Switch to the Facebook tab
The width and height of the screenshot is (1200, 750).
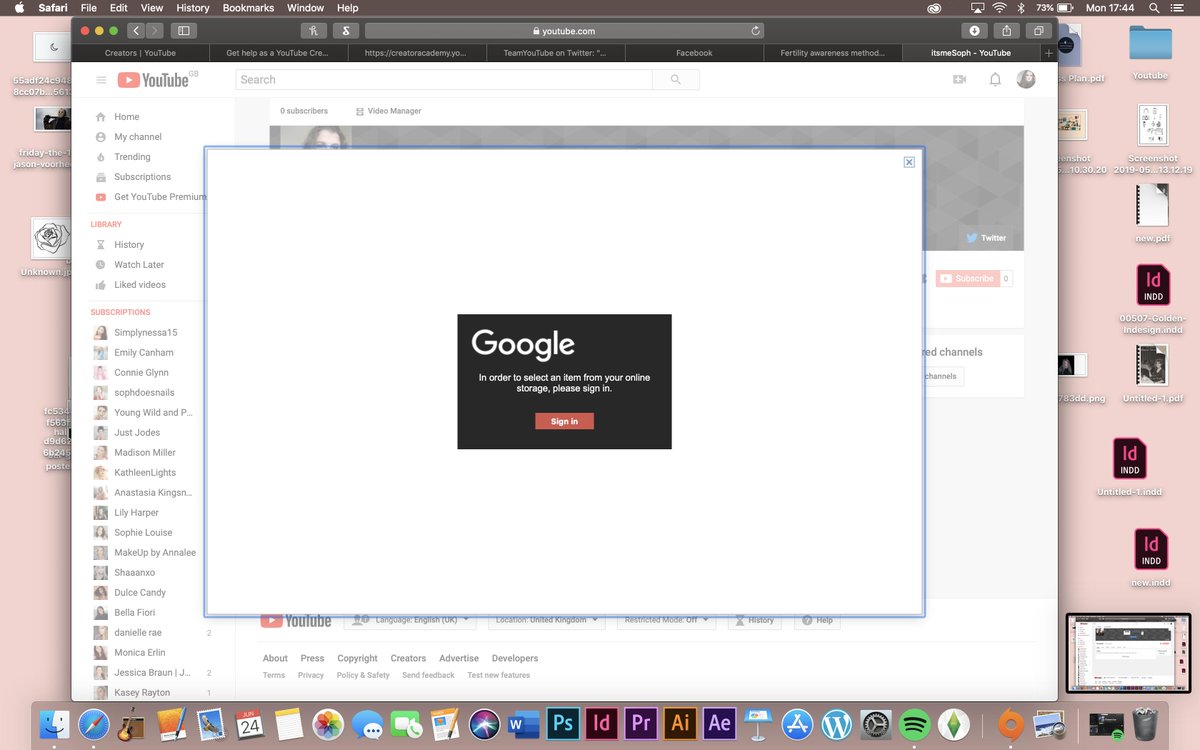[x=694, y=53]
